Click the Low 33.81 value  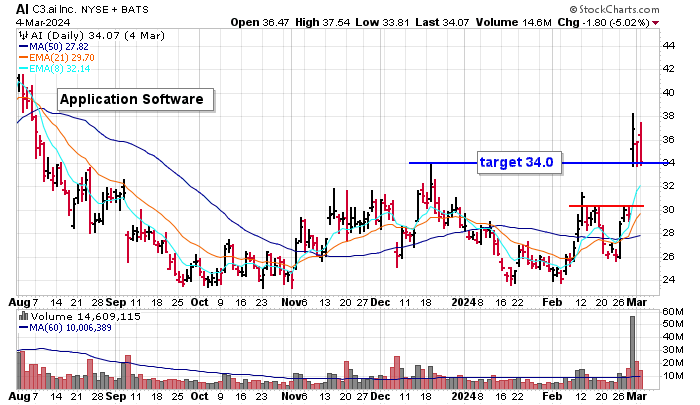pyautogui.click(x=382, y=22)
